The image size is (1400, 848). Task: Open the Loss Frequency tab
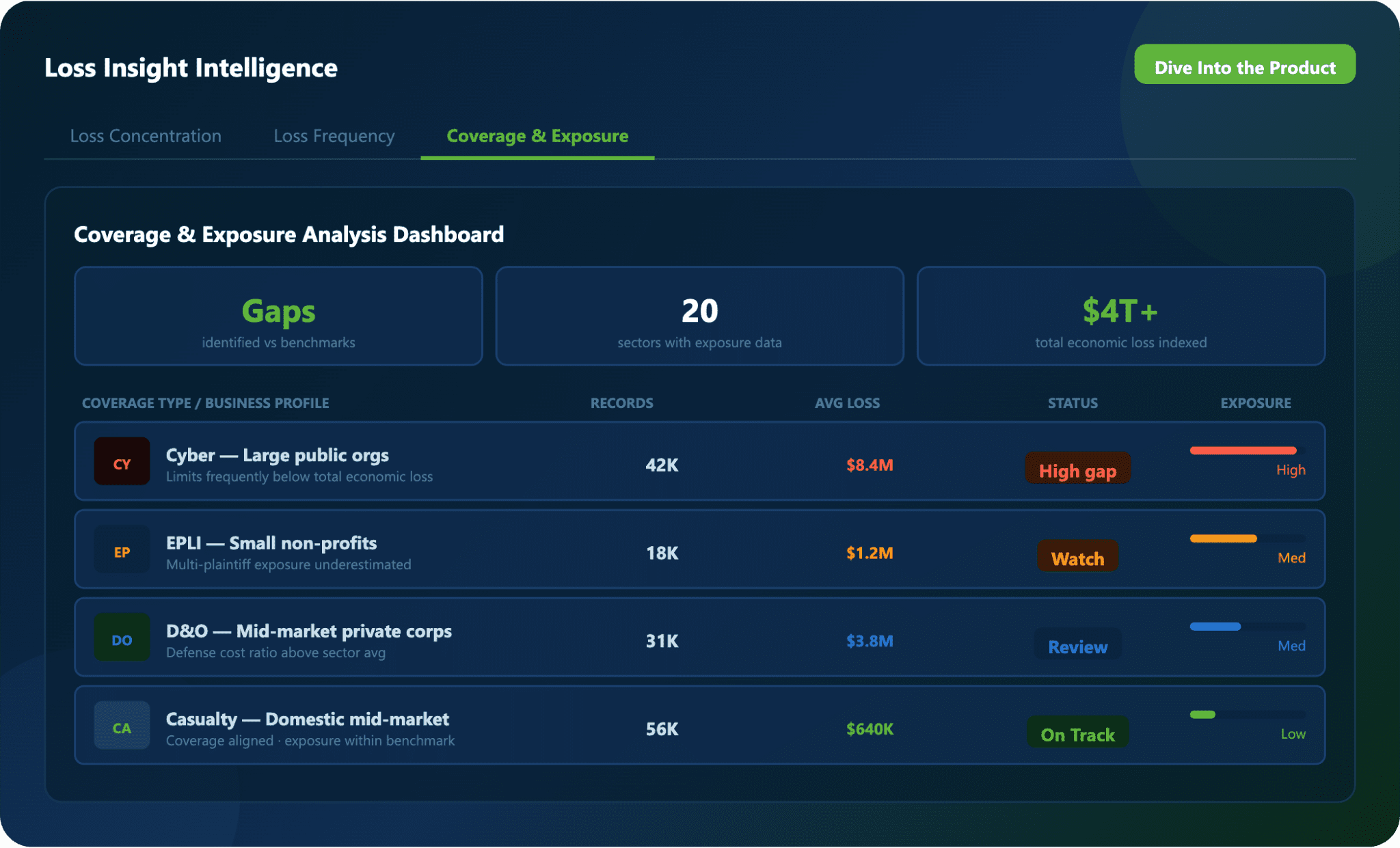click(334, 136)
